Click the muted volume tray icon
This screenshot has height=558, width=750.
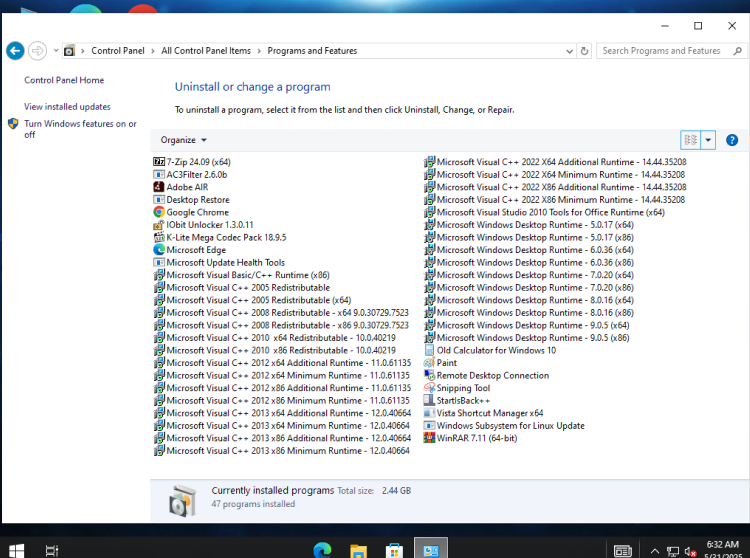pyautogui.click(x=690, y=551)
